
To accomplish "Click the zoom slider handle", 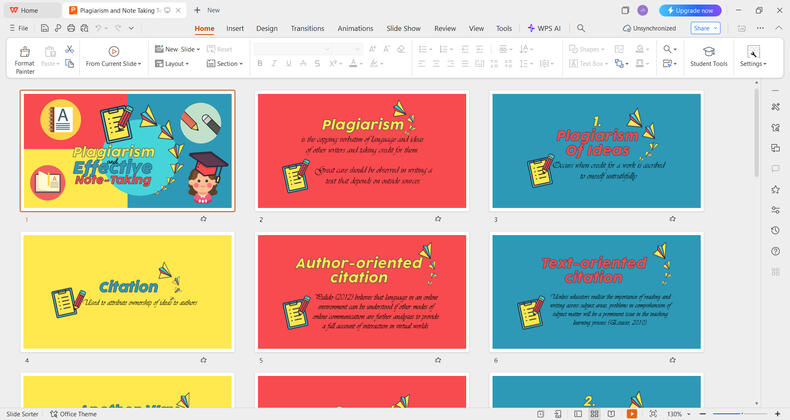I will tap(742, 414).
